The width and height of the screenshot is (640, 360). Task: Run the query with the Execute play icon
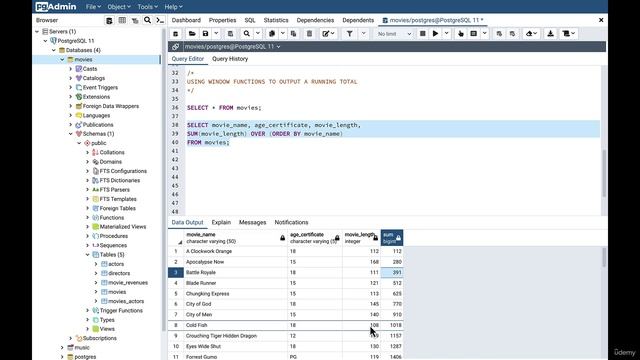[x=436, y=34]
